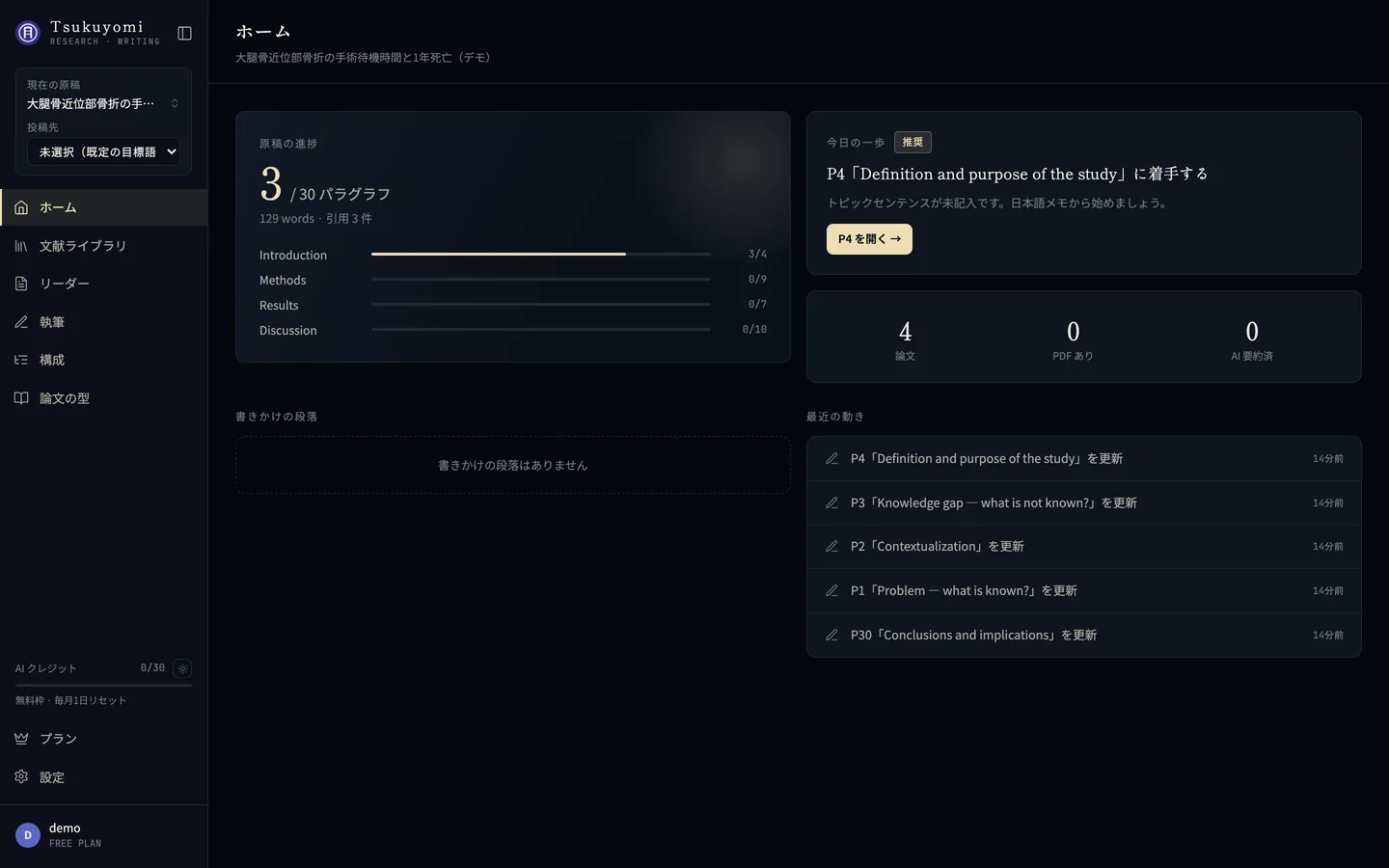Click pencil icon on the P4 activity row
The image size is (1389, 868).
831,459
